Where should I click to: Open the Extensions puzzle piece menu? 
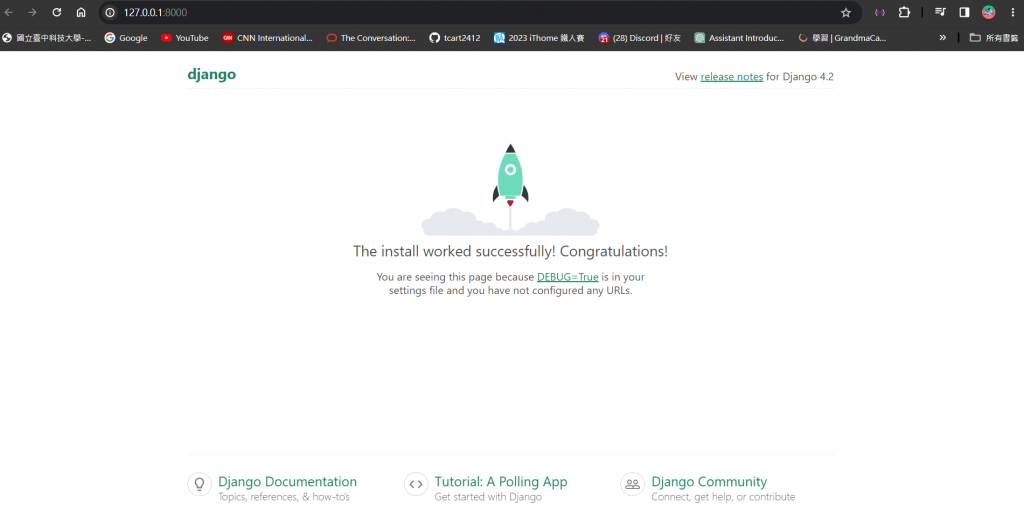point(904,12)
